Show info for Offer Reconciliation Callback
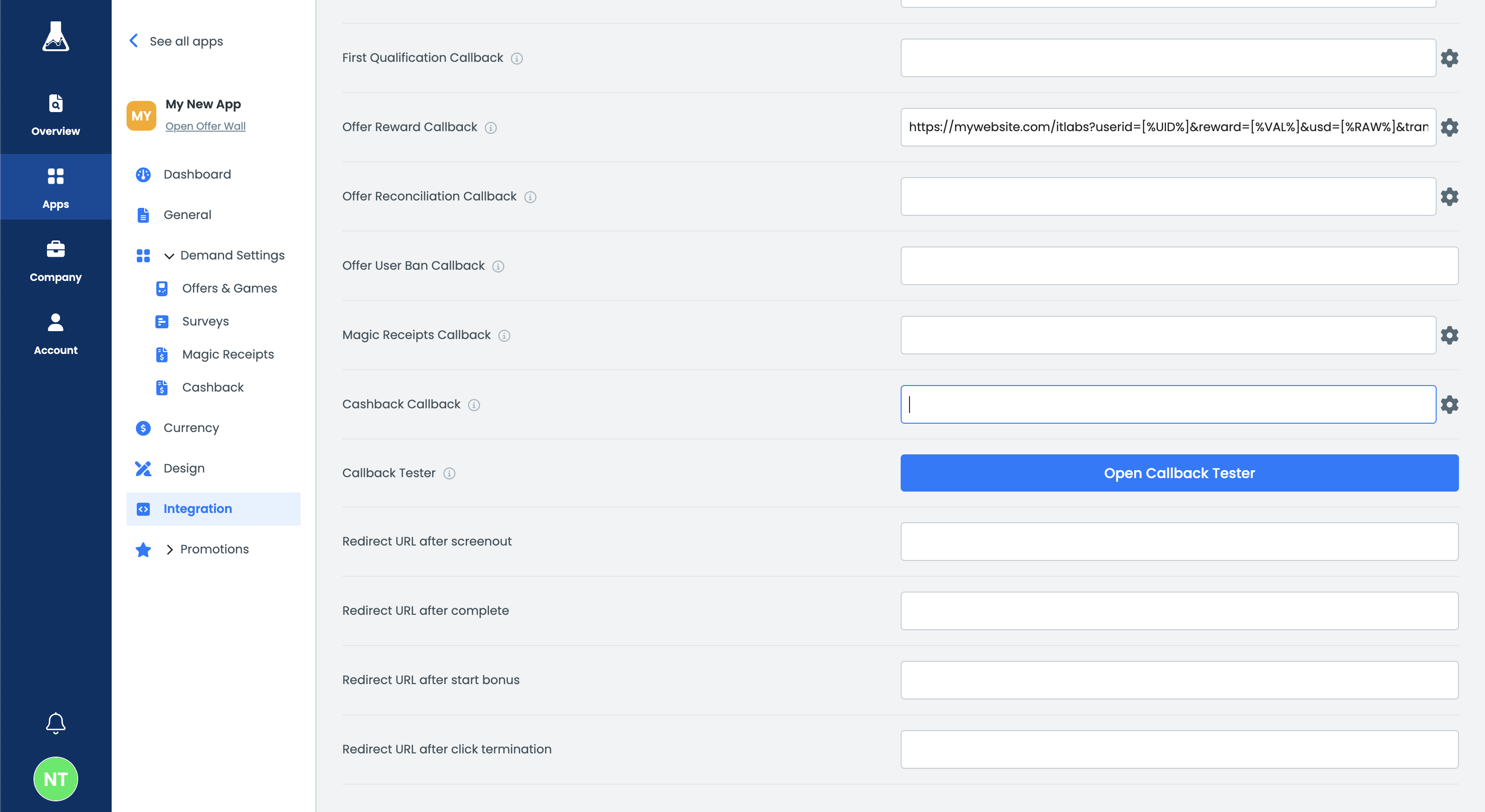Viewport: 1485px width, 812px height. [530, 197]
